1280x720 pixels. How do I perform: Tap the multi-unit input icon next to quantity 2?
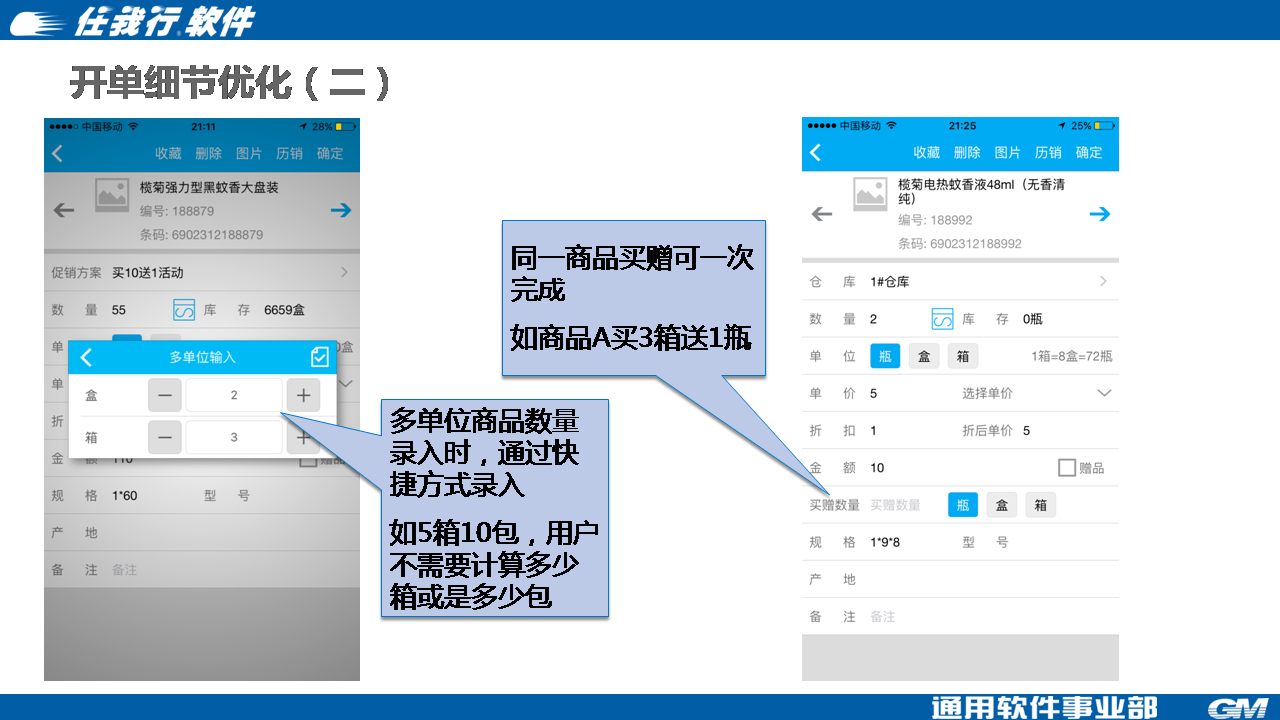coord(942,319)
